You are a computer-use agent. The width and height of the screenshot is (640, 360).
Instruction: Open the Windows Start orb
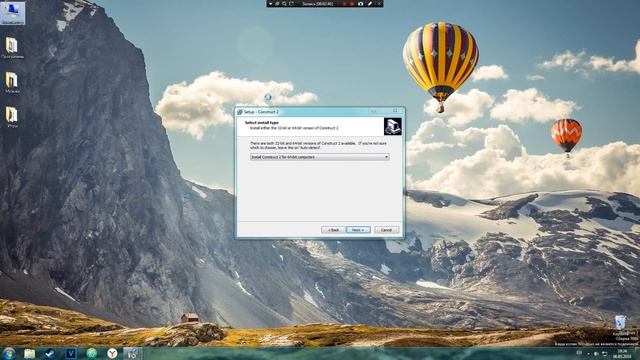coord(9,353)
